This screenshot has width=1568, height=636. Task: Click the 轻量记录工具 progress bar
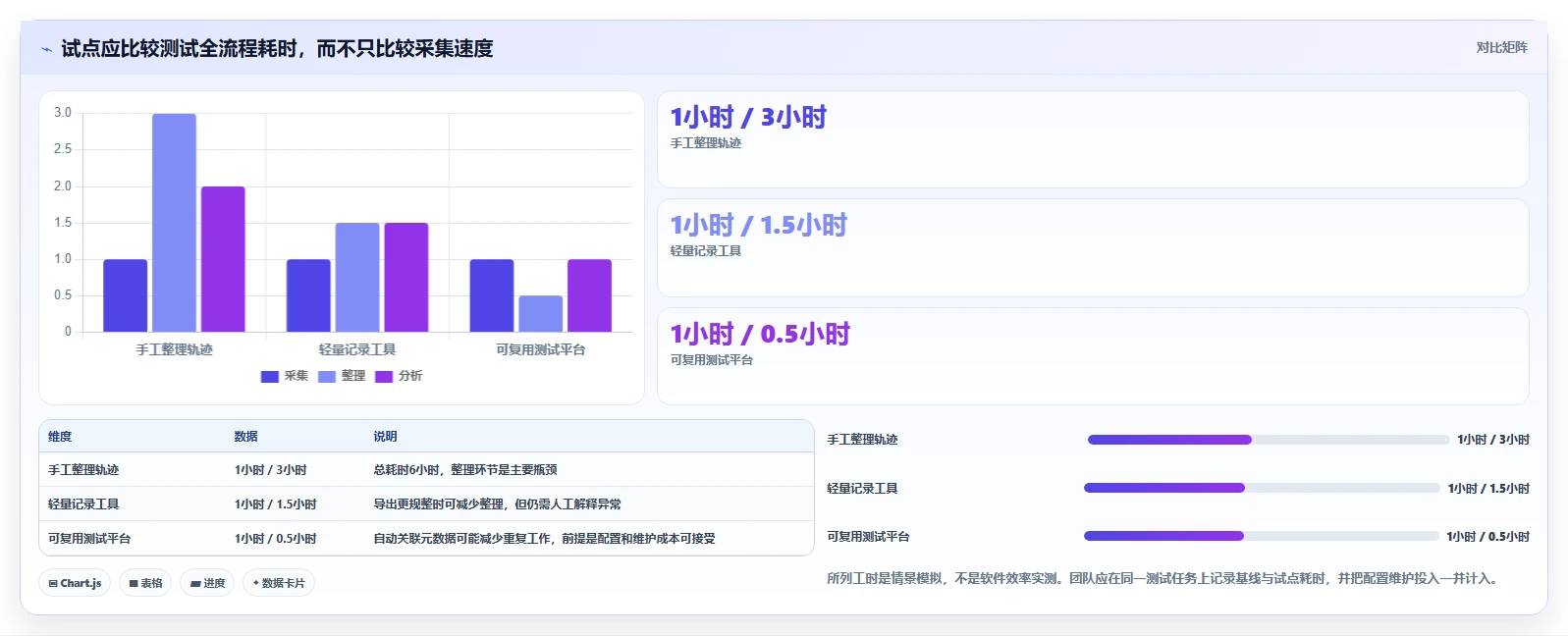(x=1261, y=488)
